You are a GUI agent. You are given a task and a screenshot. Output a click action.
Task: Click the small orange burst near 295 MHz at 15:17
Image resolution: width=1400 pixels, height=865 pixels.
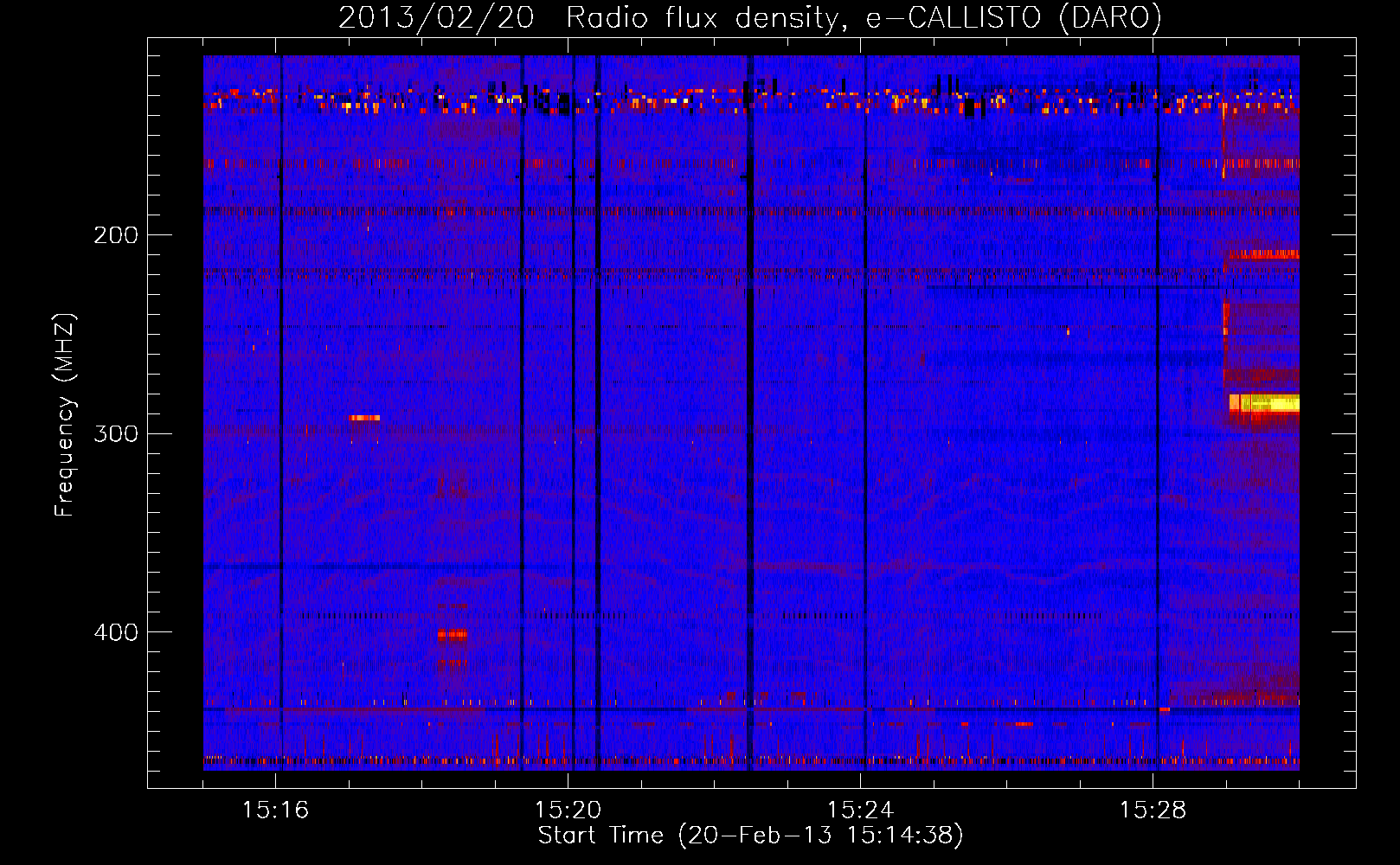coord(364,418)
